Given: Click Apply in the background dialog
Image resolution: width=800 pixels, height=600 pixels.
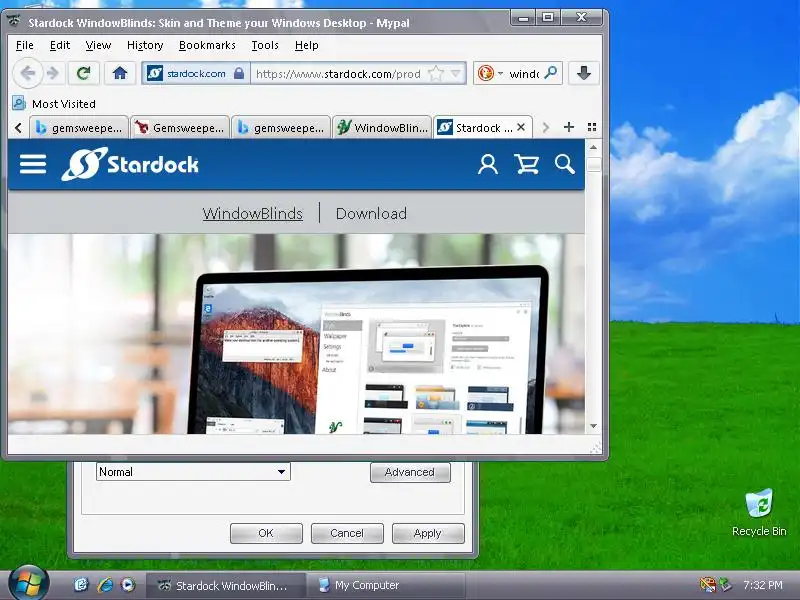Looking at the screenshot, I should (x=428, y=533).
